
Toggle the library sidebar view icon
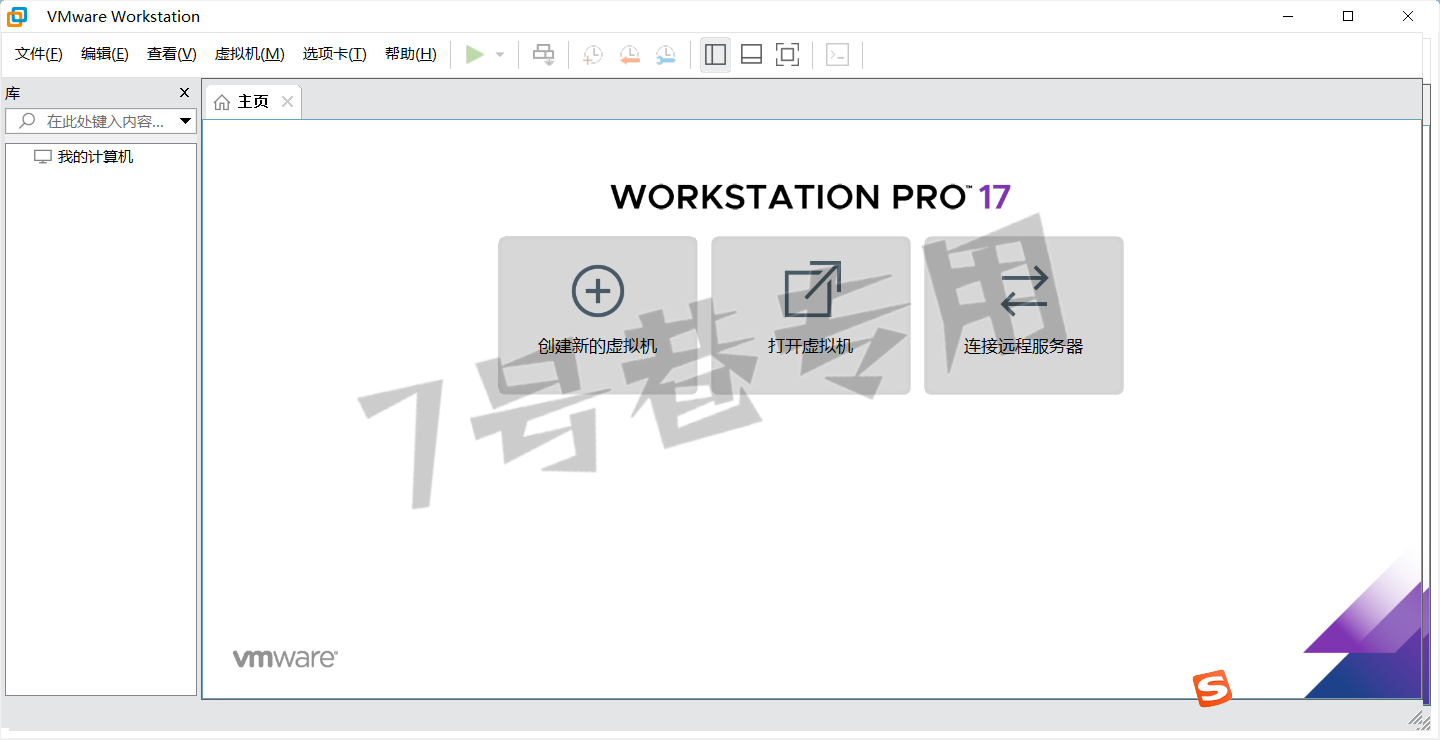click(715, 55)
